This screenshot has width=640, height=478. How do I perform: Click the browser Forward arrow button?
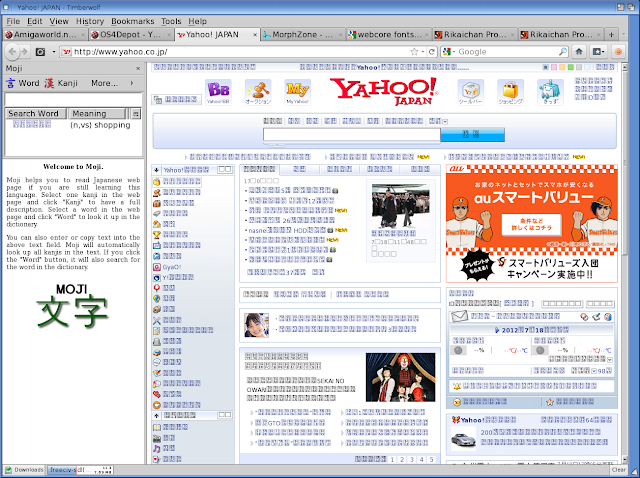[24, 52]
